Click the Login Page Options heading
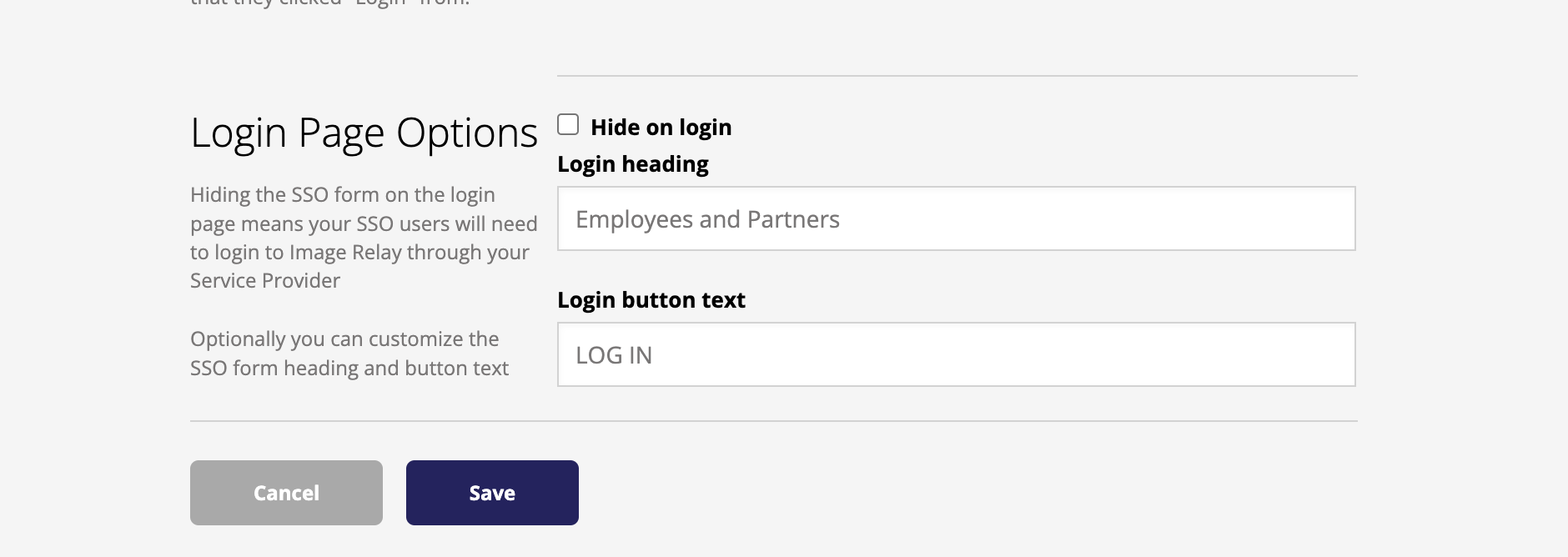This screenshot has width=1568, height=557. point(364,133)
